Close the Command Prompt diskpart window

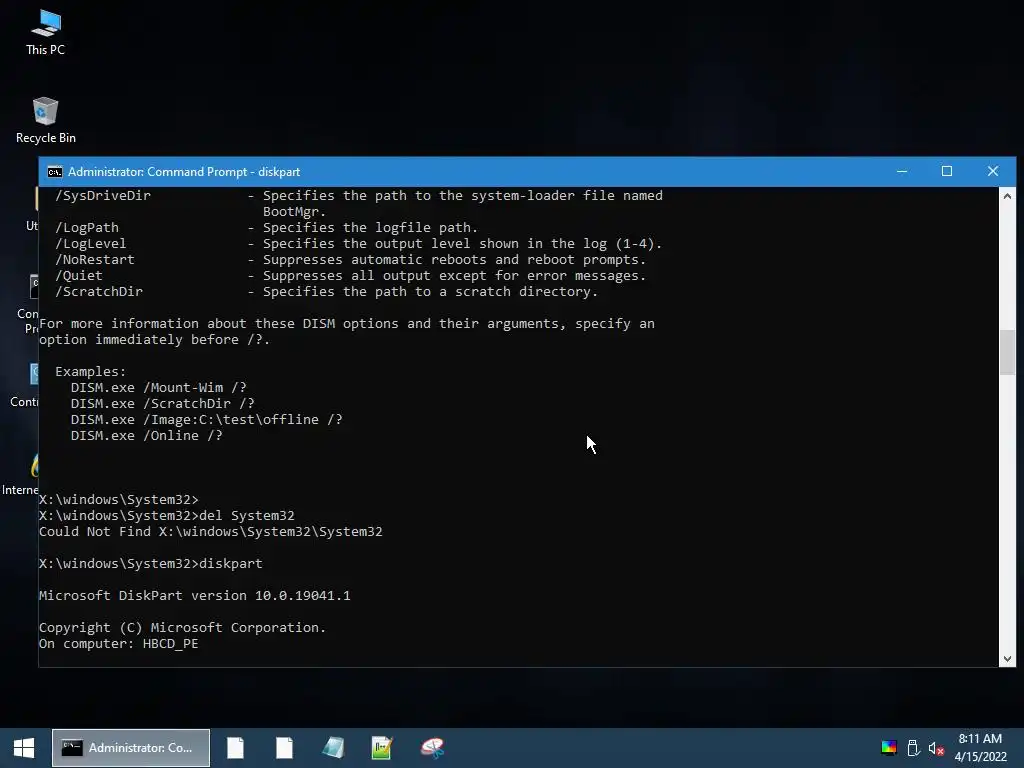993,171
